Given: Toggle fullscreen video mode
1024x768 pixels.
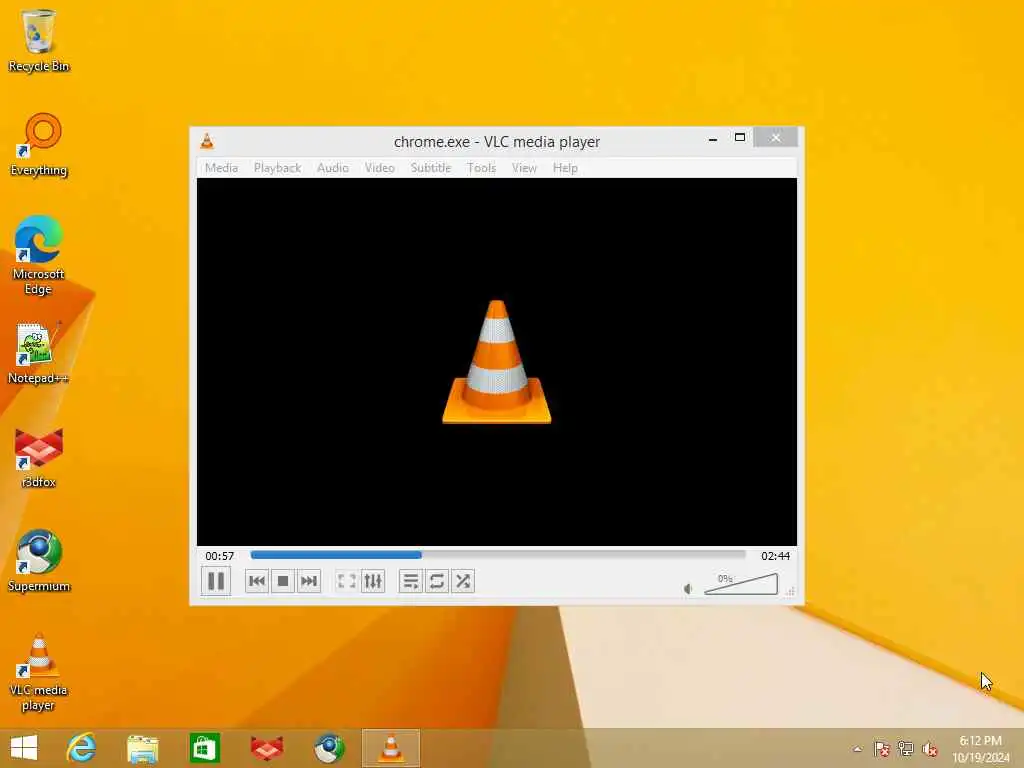Looking at the screenshot, I should click(346, 581).
